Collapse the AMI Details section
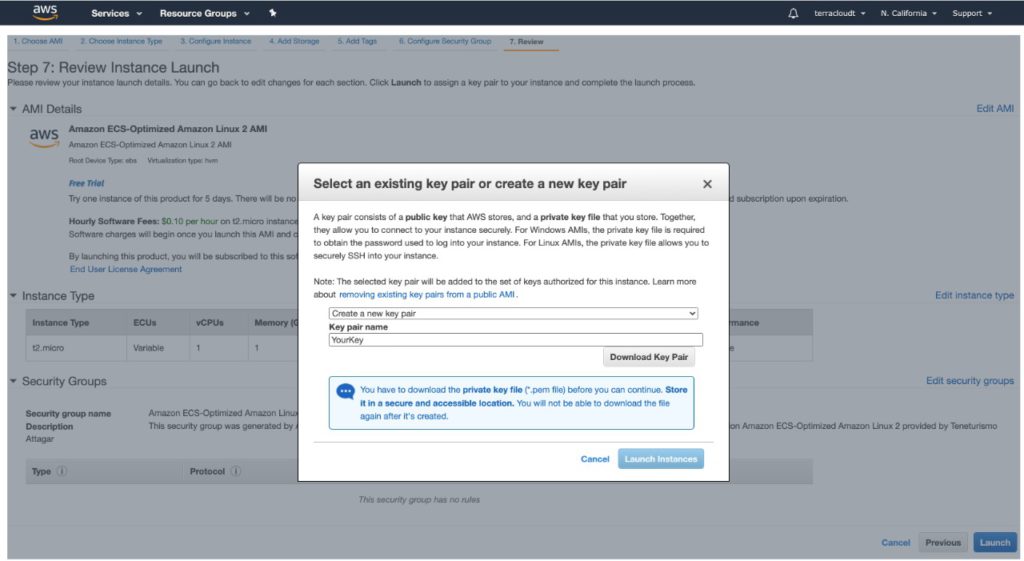1024x561 pixels. [13, 109]
